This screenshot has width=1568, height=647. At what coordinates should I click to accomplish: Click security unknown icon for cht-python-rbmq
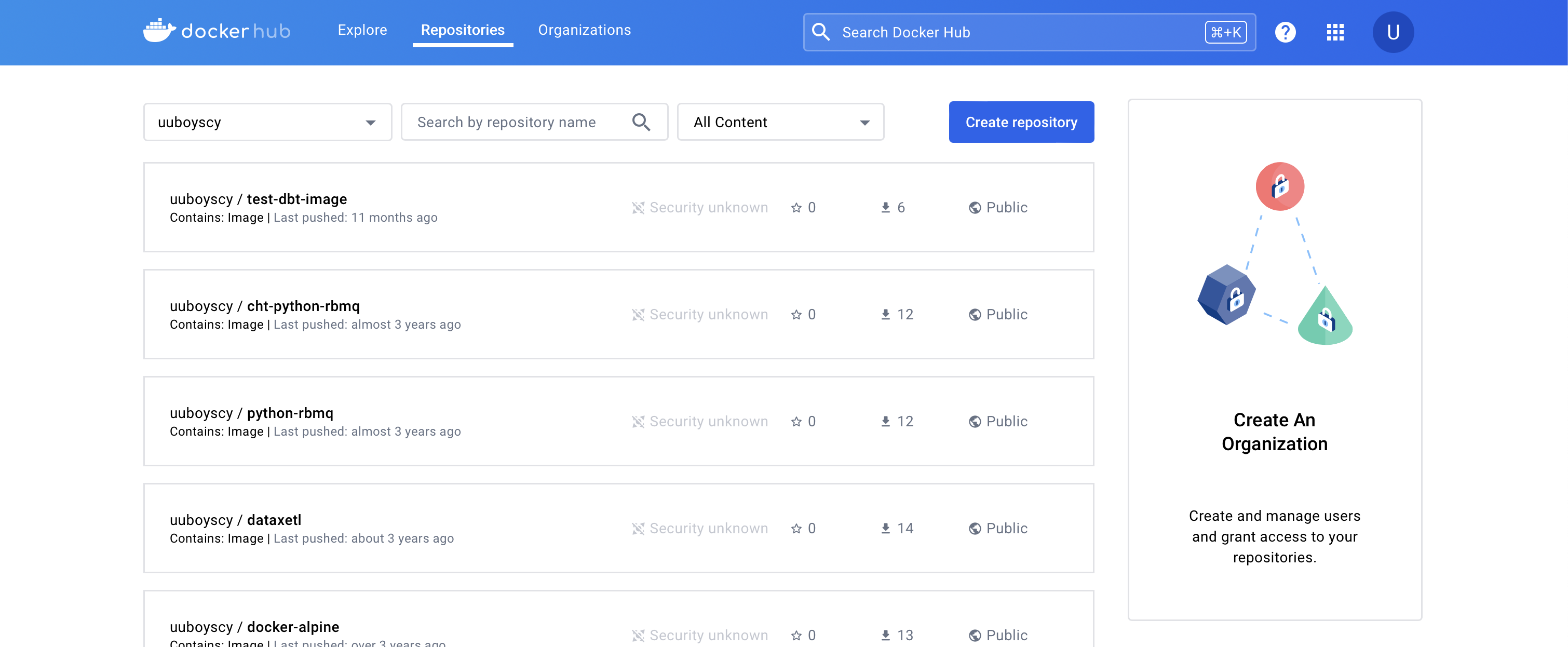[638, 315]
